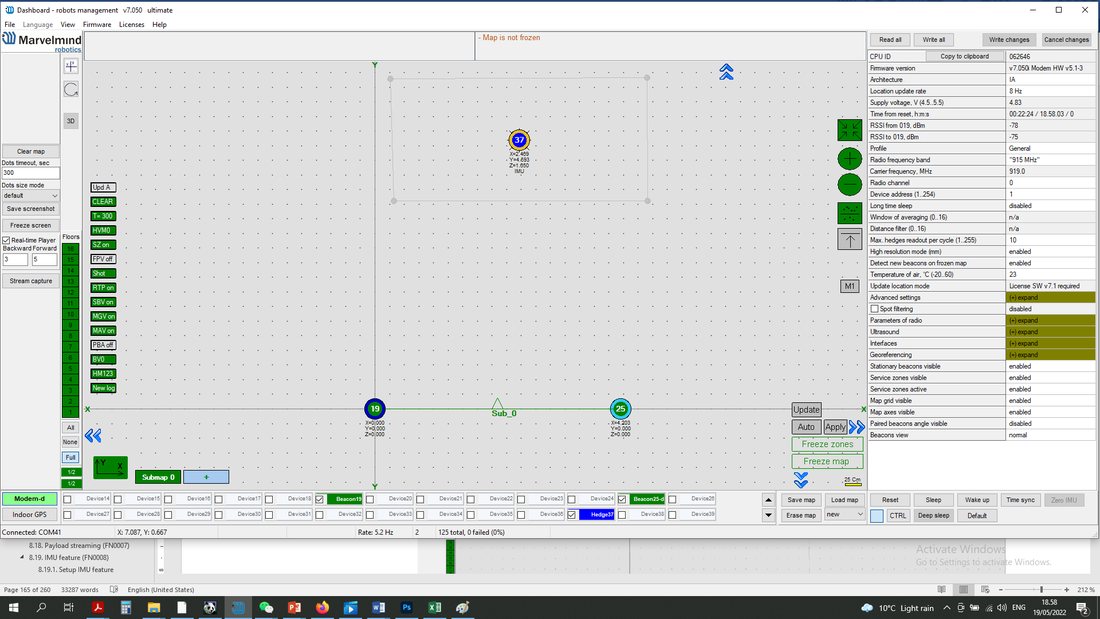Image resolution: width=1100 pixels, height=619 pixels.
Task: Select hedge 37 on the map
Action: click(519, 140)
